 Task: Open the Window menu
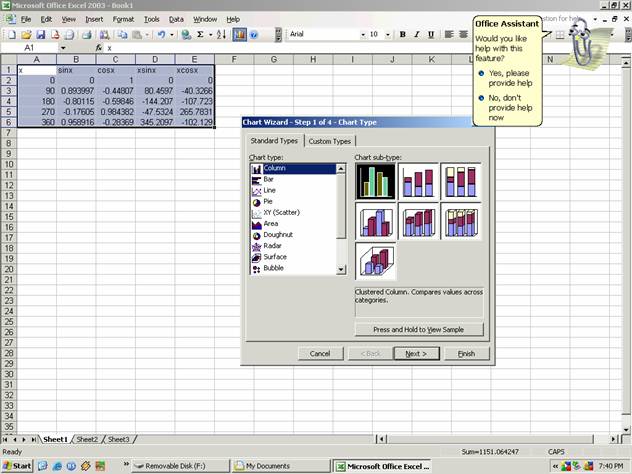click(x=205, y=19)
